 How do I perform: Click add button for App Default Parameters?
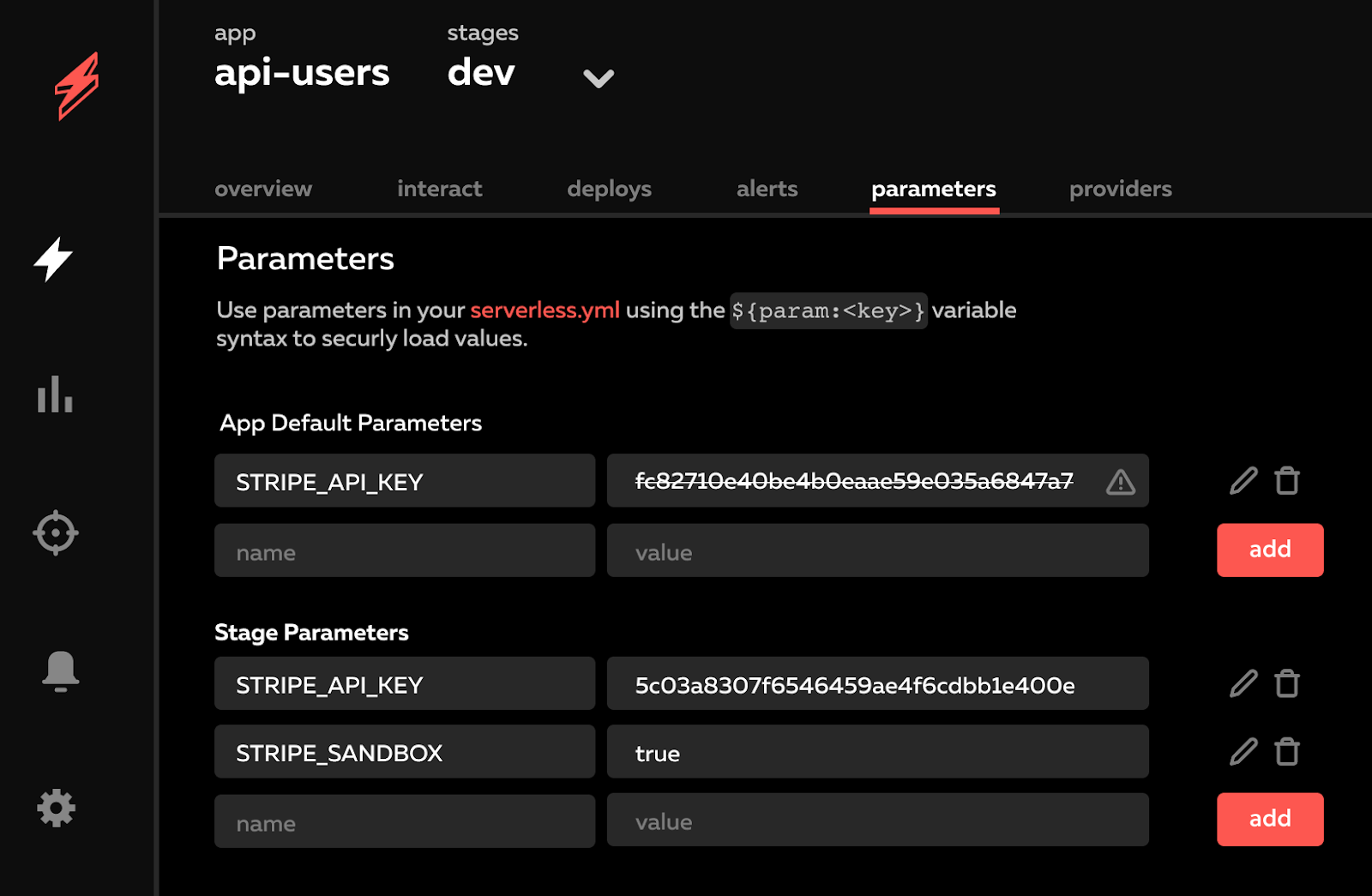point(1269,550)
